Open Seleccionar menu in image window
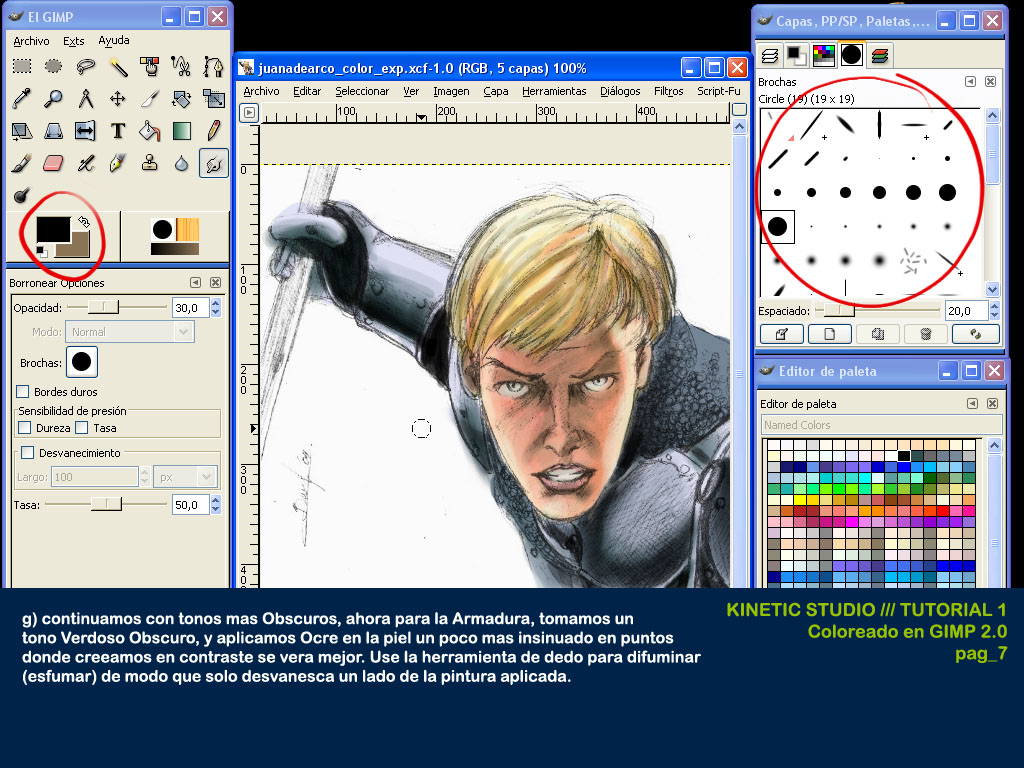The image size is (1024, 768). tap(362, 91)
